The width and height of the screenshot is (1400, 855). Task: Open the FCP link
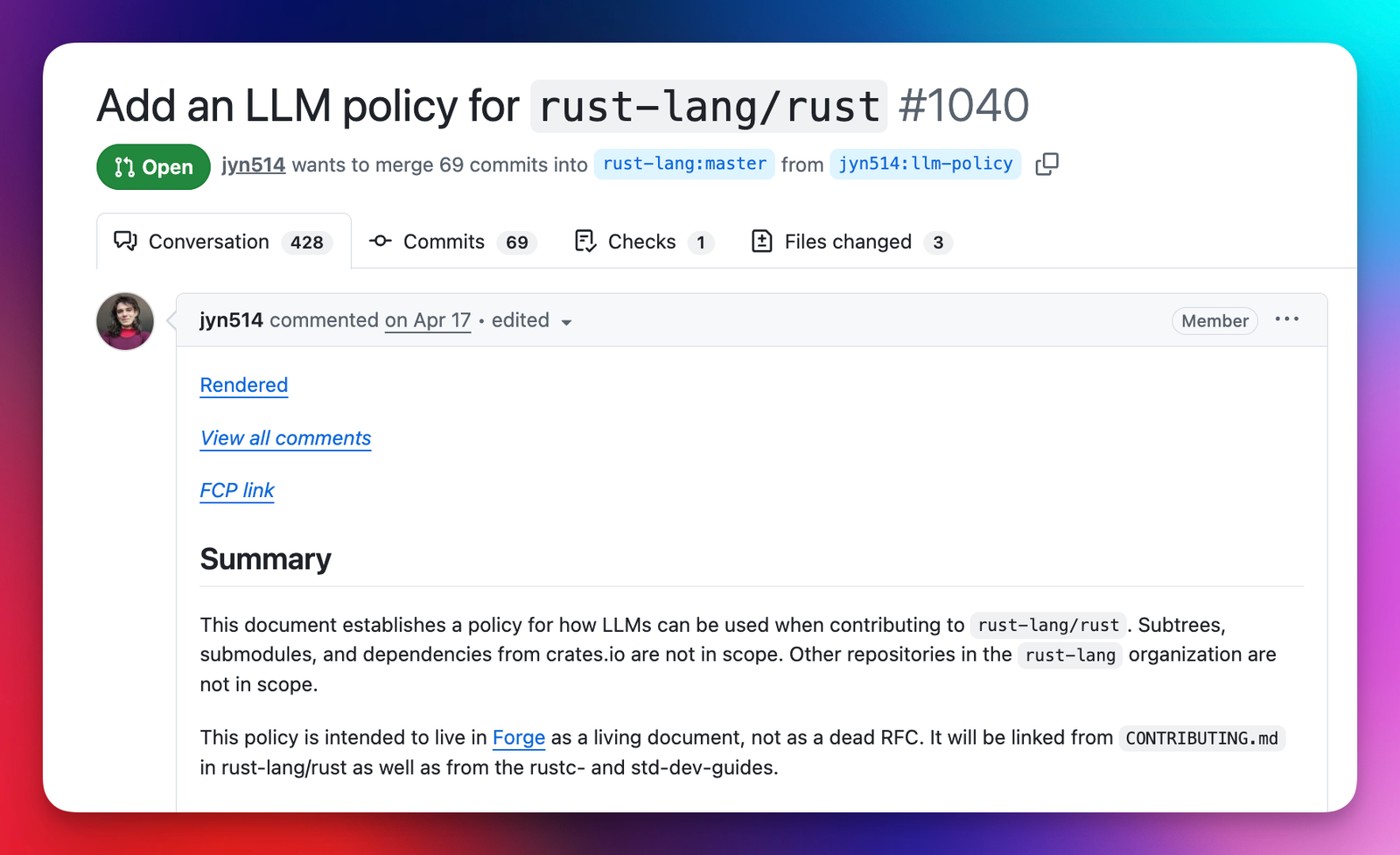[x=236, y=490]
